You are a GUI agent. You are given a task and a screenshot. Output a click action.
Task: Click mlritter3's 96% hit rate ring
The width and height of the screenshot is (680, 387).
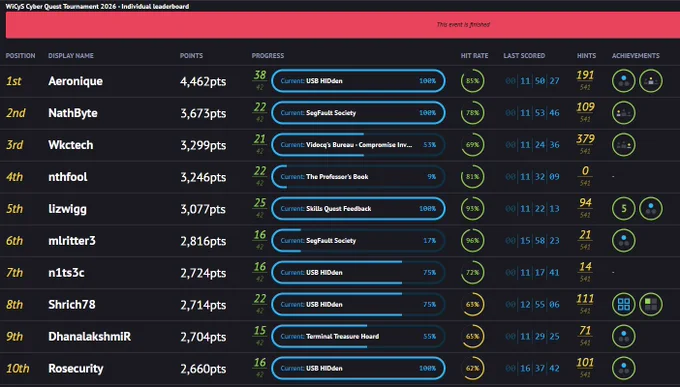473,240
